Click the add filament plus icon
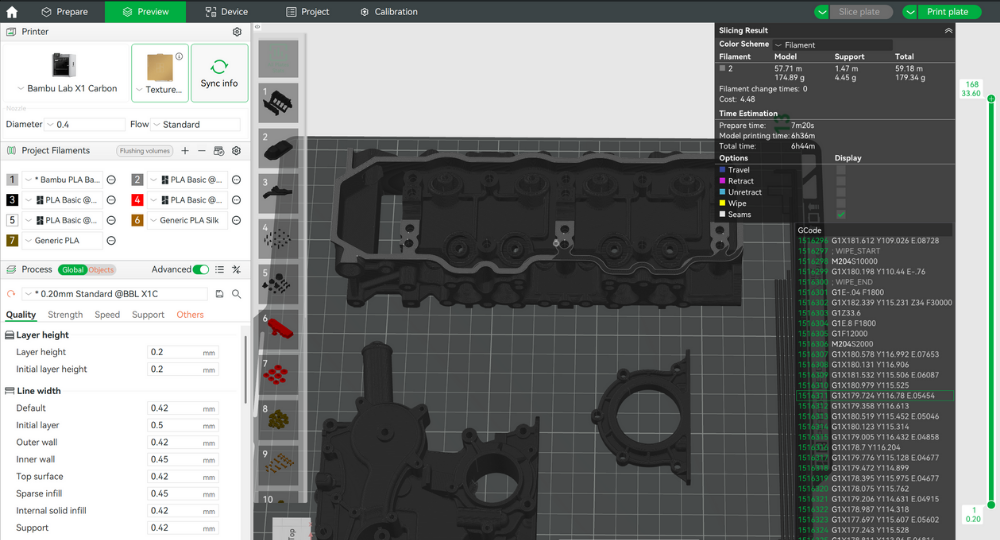Image resolution: width=1000 pixels, height=540 pixels. (184, 151)
